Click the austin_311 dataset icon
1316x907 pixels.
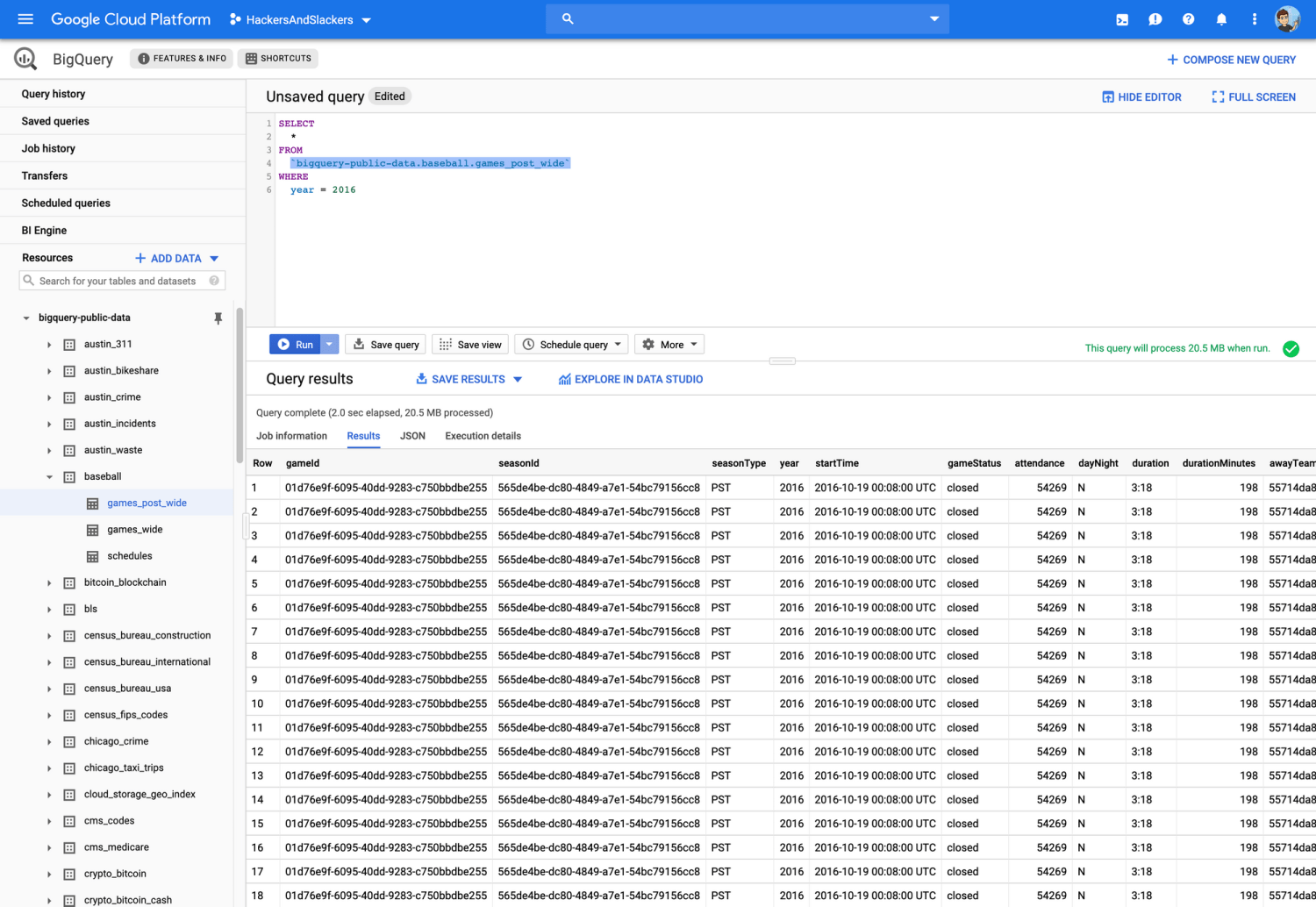tap(69, 345)
